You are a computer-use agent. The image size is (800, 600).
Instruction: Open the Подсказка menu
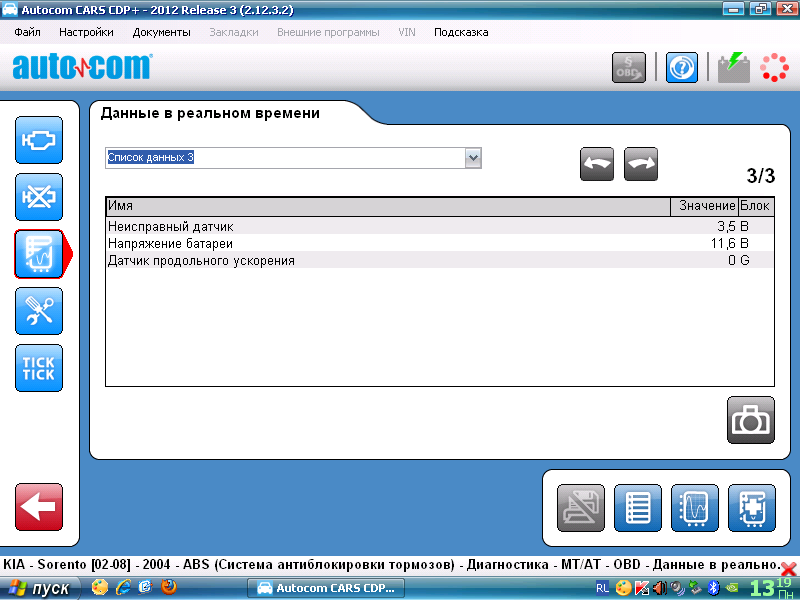click(x=461, y=32)
